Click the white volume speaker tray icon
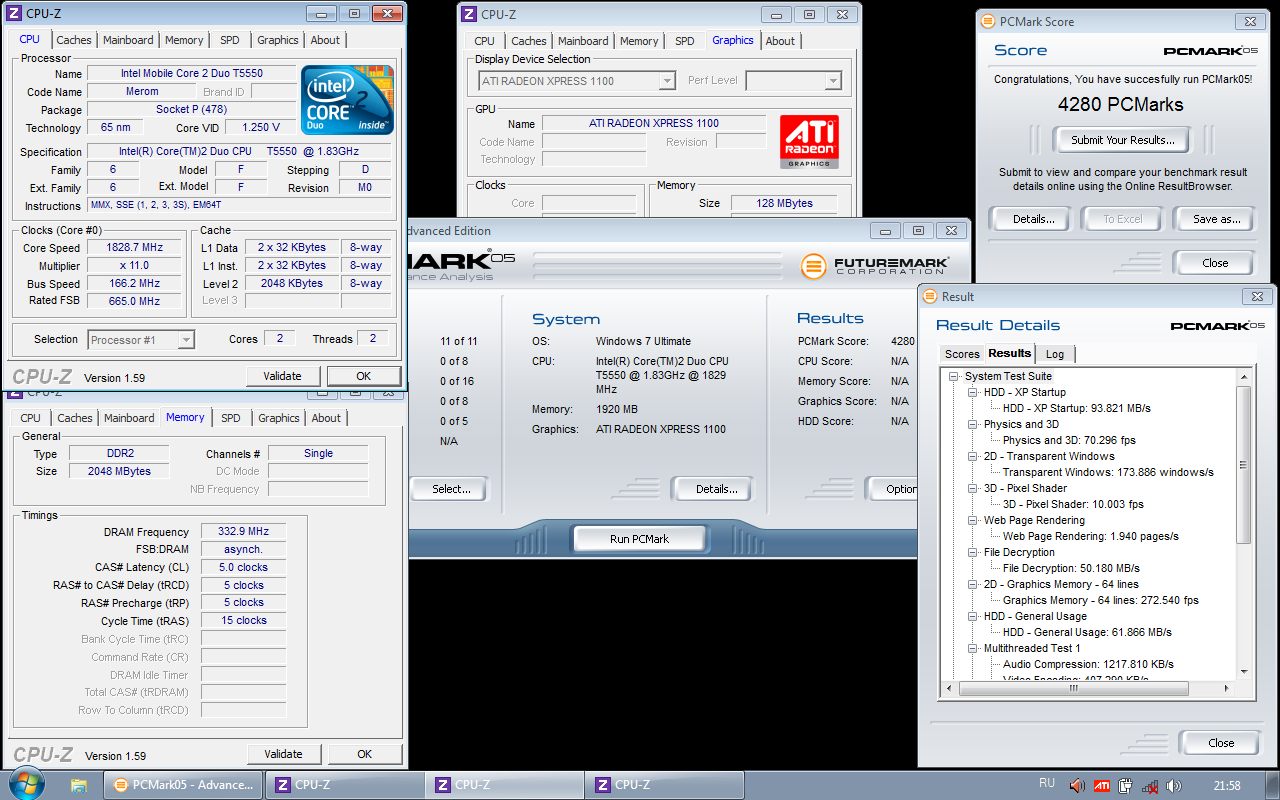This screenshot has width=1280, height=800. pyautogui.click(x=1174, y=786)
